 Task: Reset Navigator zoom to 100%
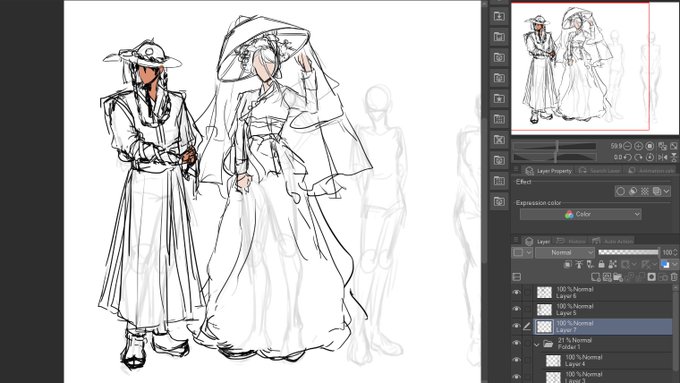click(x=650, y=146)
